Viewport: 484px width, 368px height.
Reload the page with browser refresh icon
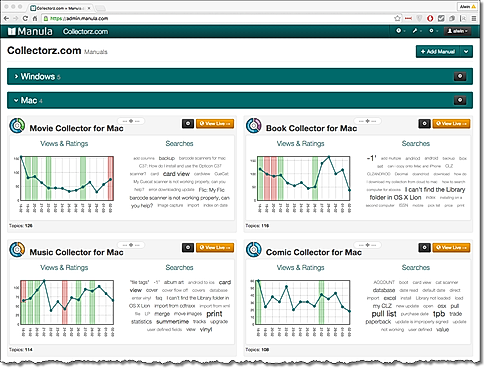tap(25, 18)
